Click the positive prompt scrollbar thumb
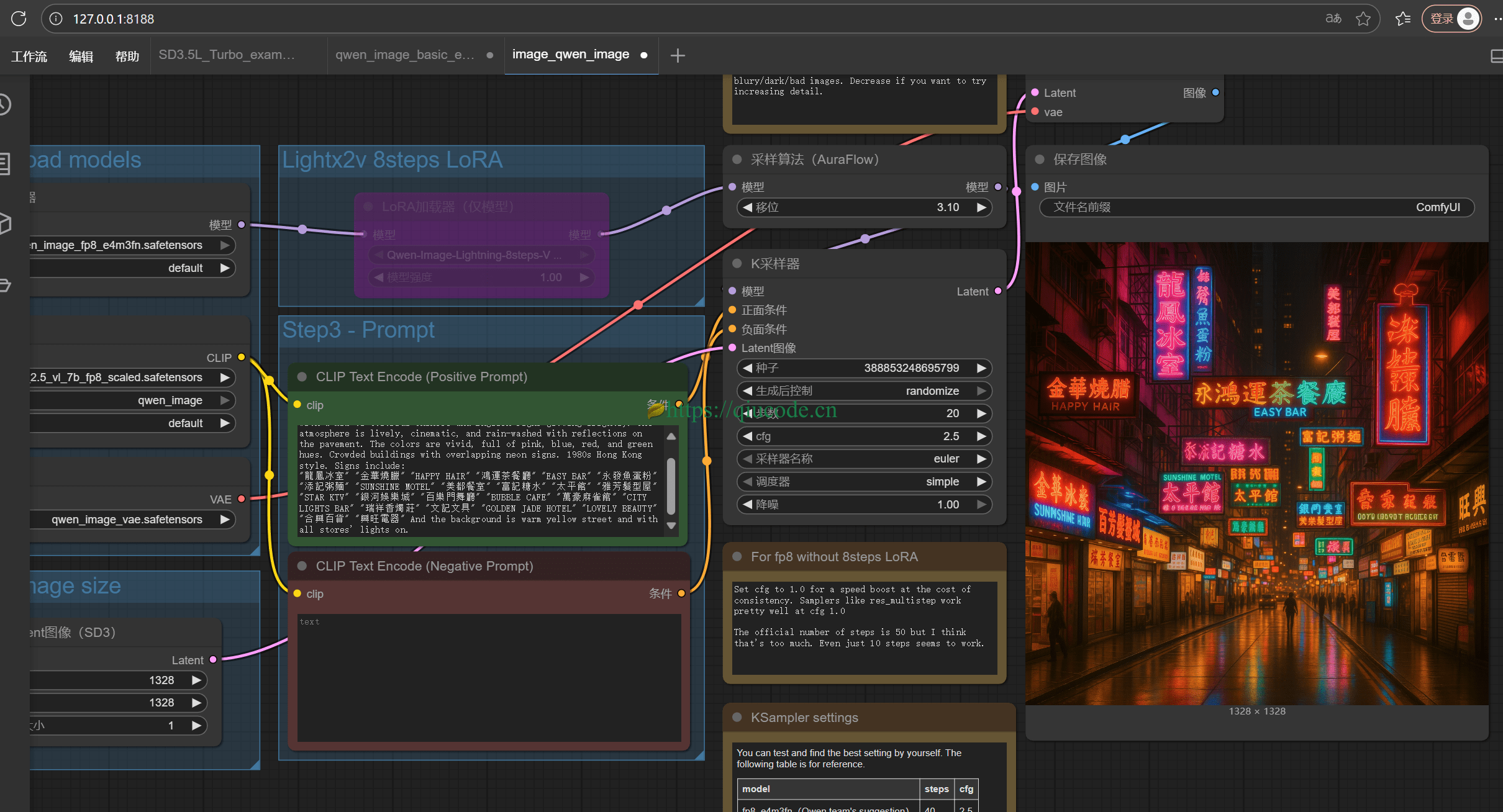The image size is (1503, 812). click(x=671, y=486)
